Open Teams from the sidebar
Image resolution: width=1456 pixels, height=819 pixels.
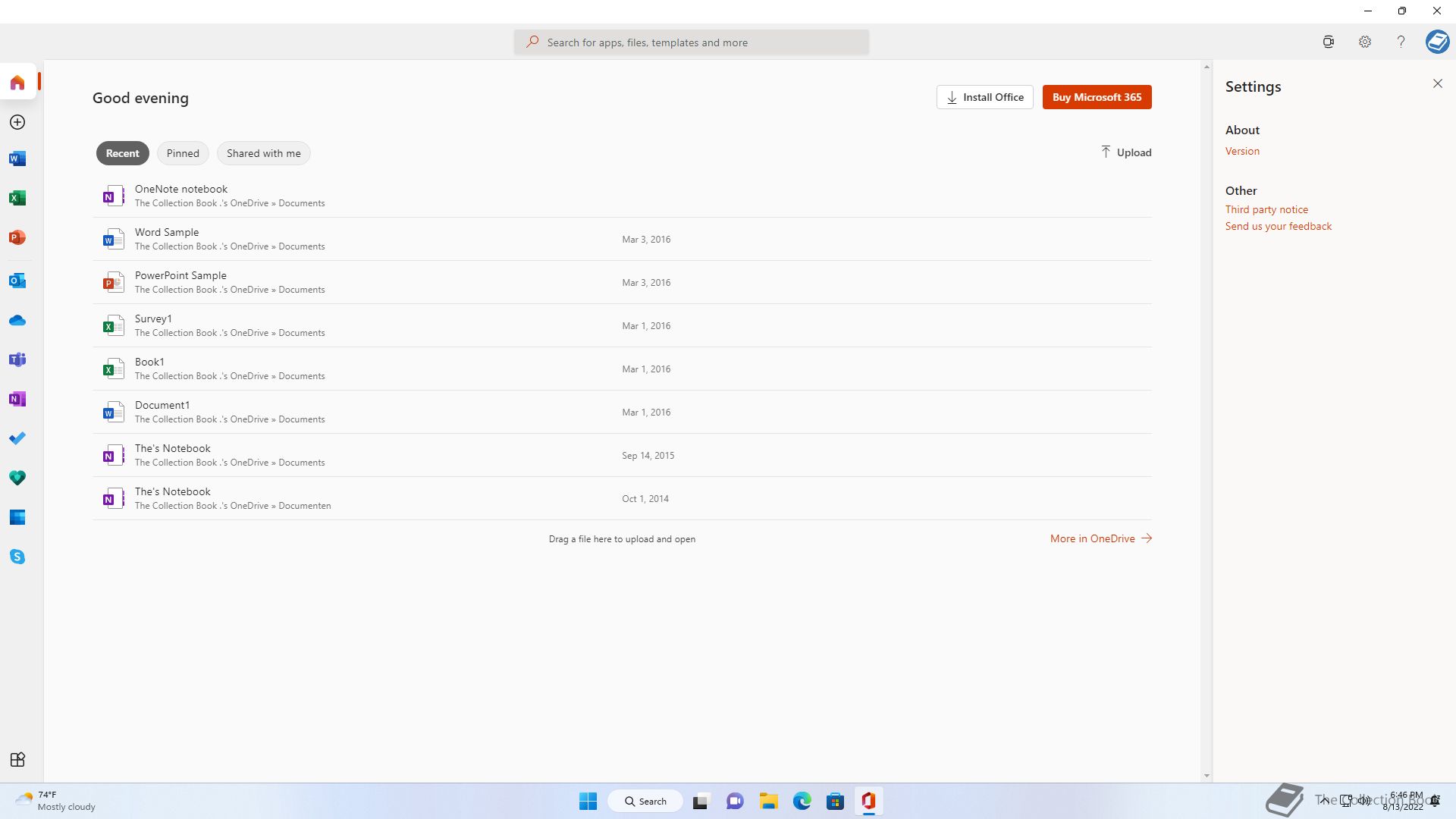(17, 359)
